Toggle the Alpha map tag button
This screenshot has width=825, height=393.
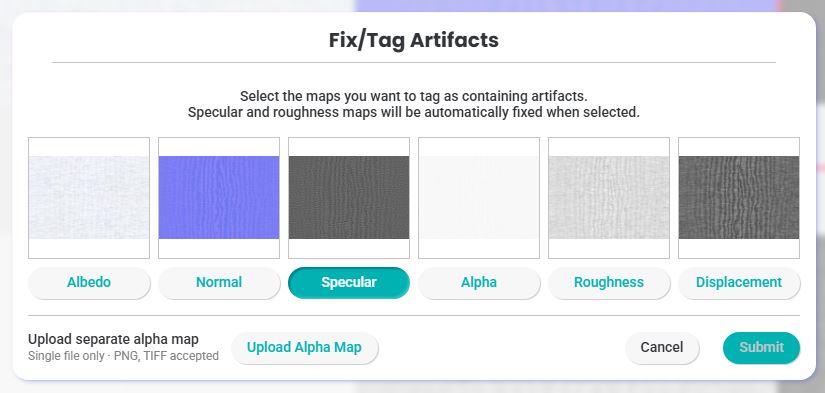click(x=479, y=283)
